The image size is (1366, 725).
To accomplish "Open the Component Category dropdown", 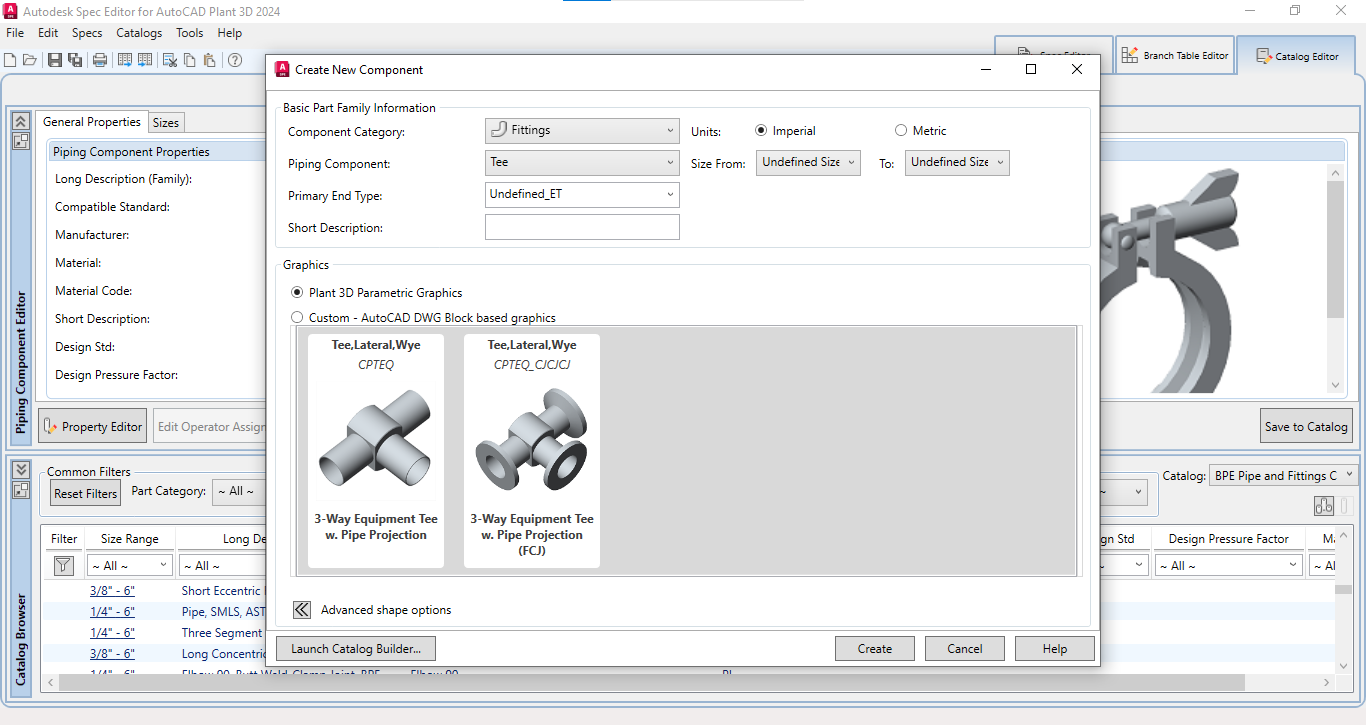I will (582, 130).
